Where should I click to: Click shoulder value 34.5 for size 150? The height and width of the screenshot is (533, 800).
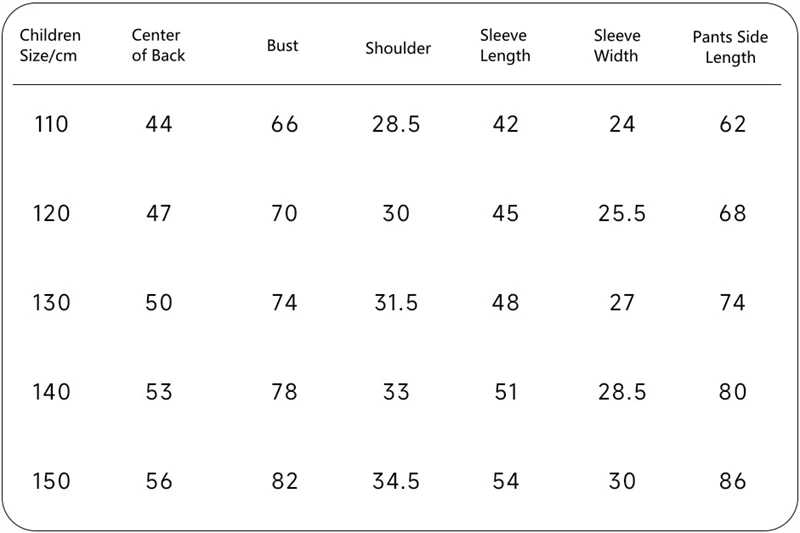(x=396, y=481)
